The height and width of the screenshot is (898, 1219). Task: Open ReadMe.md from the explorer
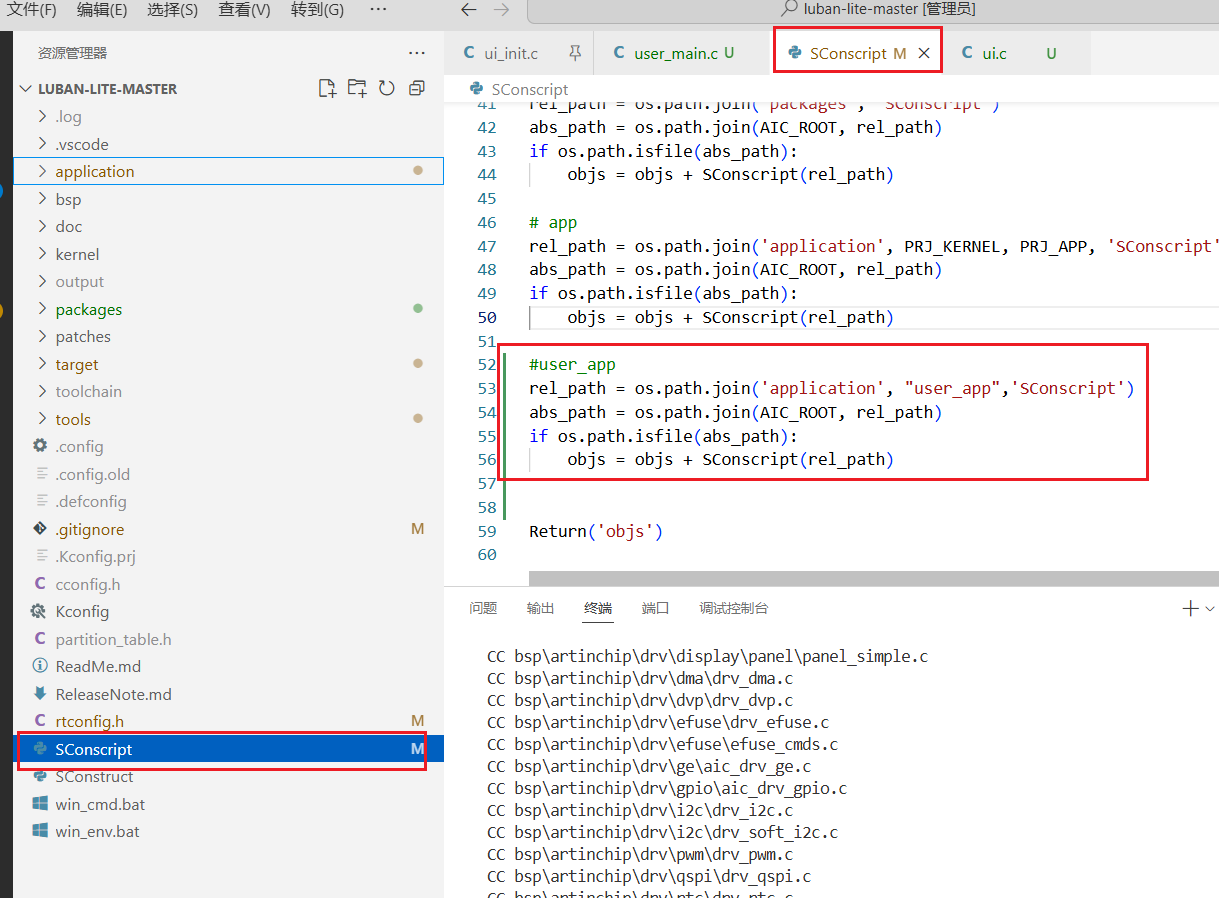[x=228, y=666]
